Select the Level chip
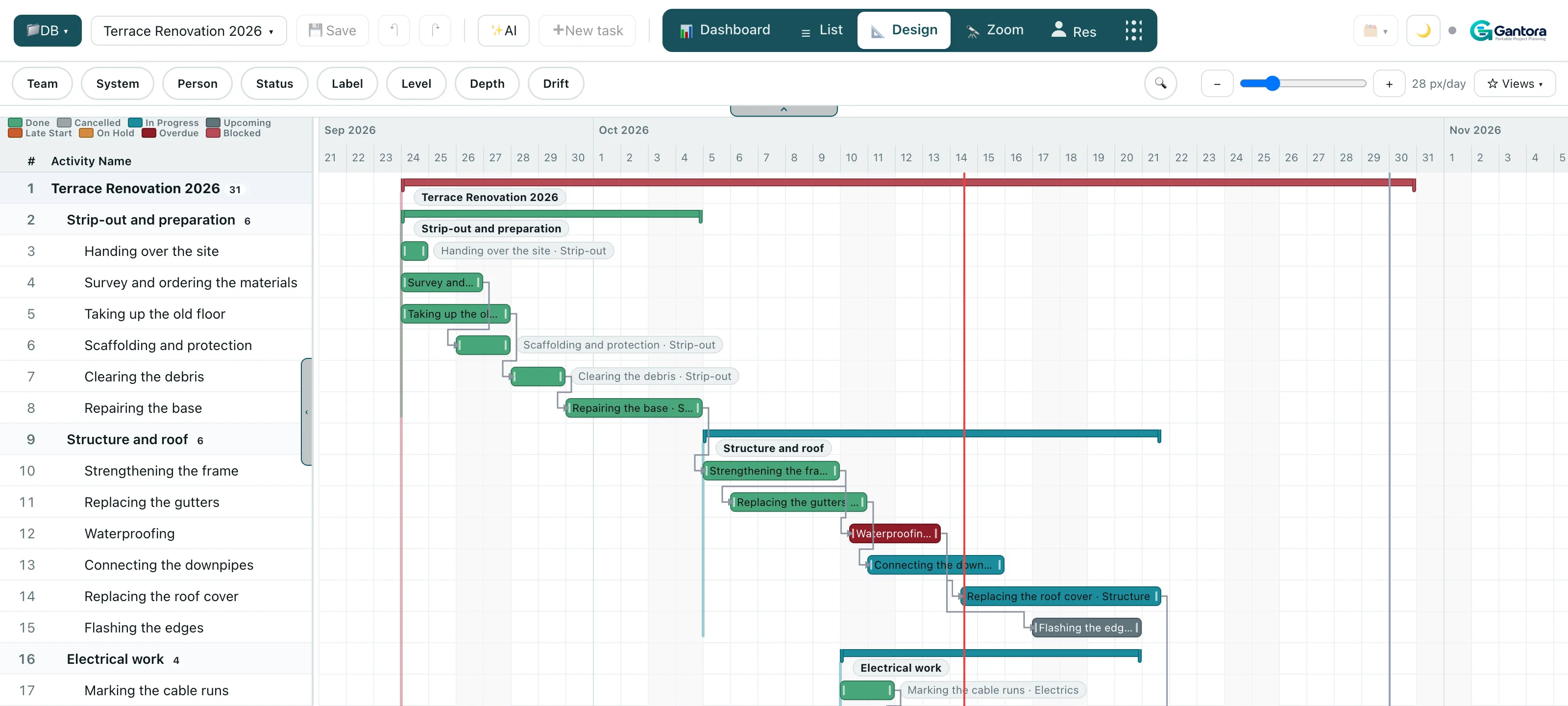The image size is (1568, 706). coord(416,83)
